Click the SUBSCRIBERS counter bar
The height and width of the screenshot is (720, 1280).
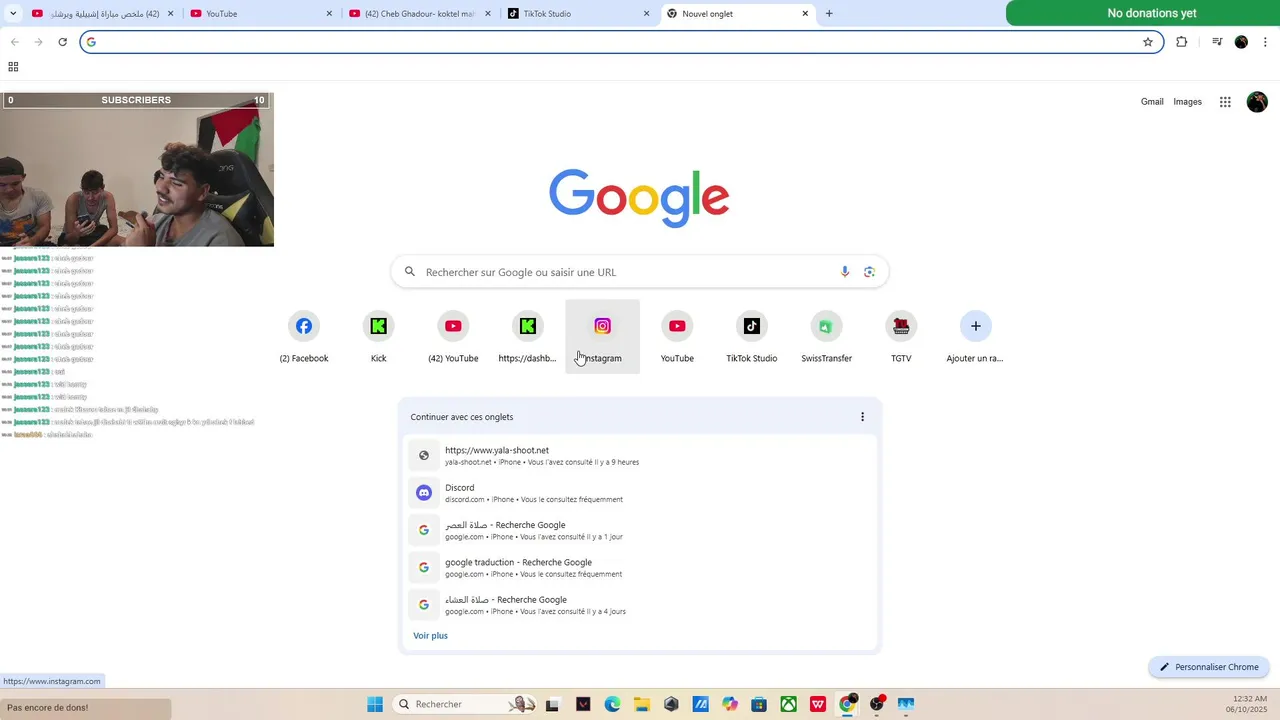pyautogui.click(x=136, y=100)
